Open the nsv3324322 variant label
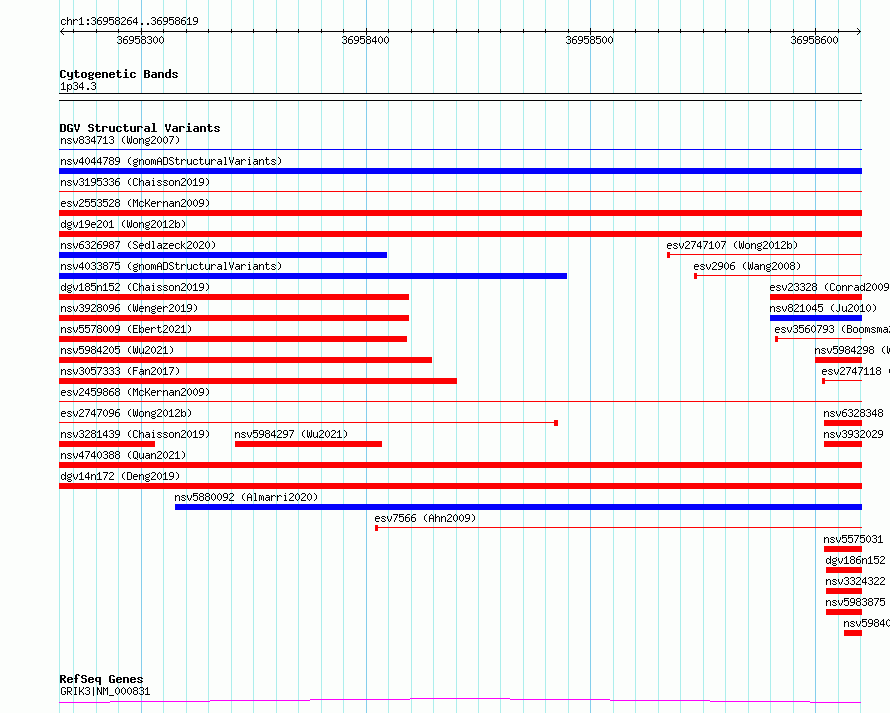 [855, 581]
